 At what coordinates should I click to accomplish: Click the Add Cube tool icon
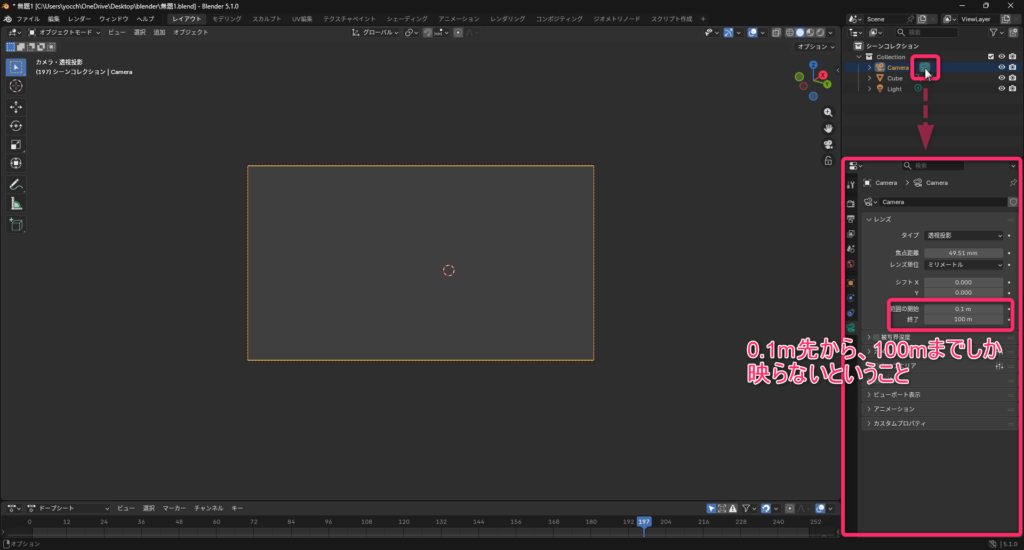pos(16,225)
